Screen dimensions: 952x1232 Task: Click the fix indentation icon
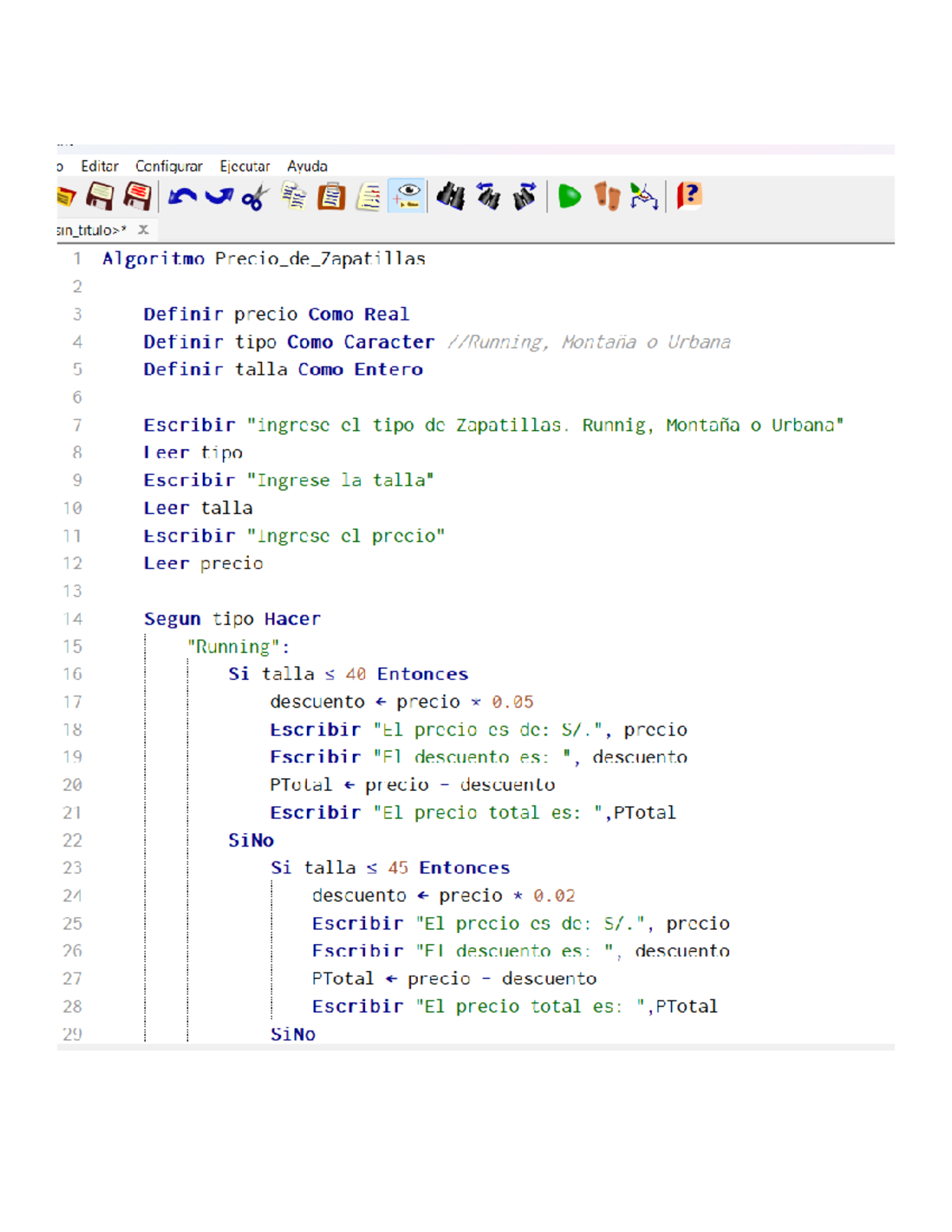pyautogui.click(x=369, y=196)
